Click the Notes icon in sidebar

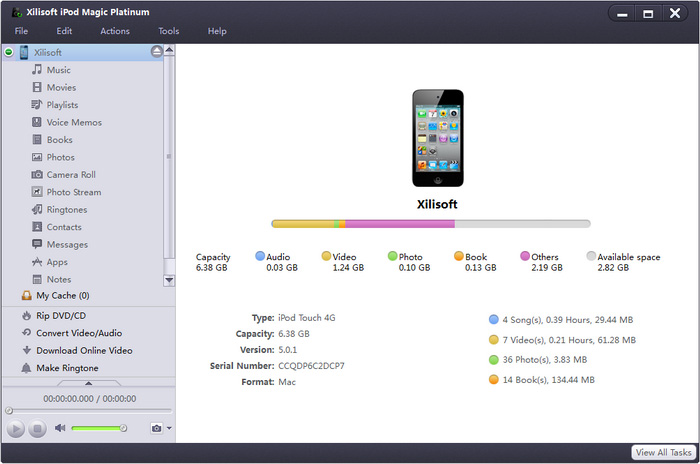pos(37,279)
